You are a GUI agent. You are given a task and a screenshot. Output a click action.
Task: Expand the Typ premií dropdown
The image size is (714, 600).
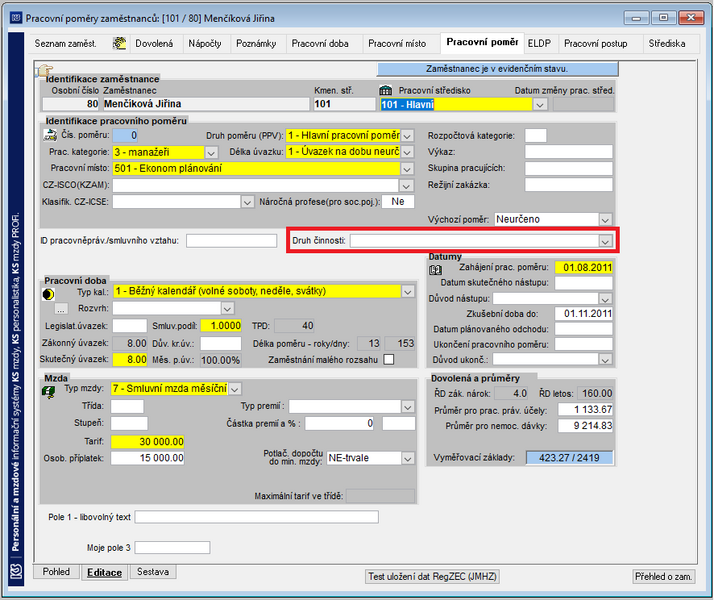[408, 407]
